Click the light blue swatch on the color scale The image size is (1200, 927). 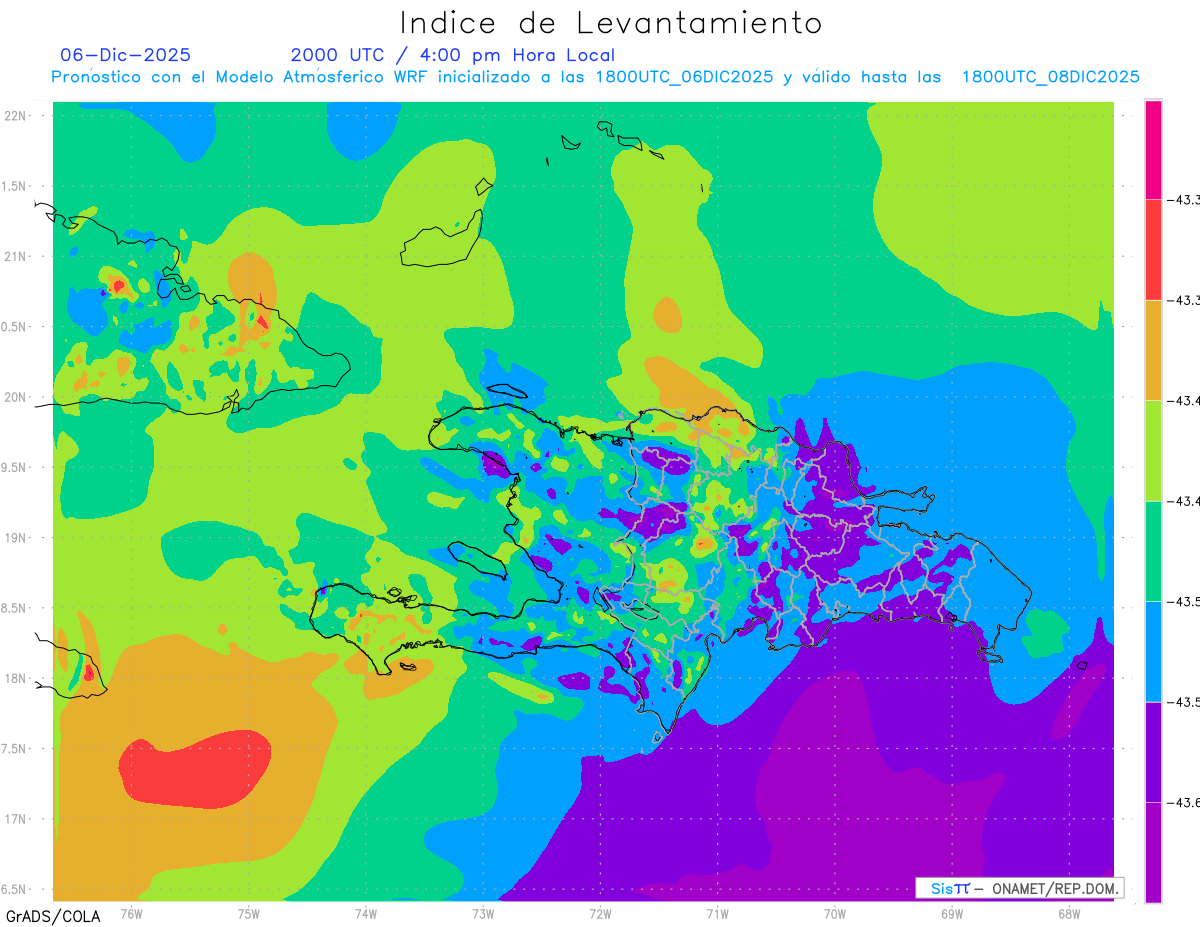click(1153, 651)
